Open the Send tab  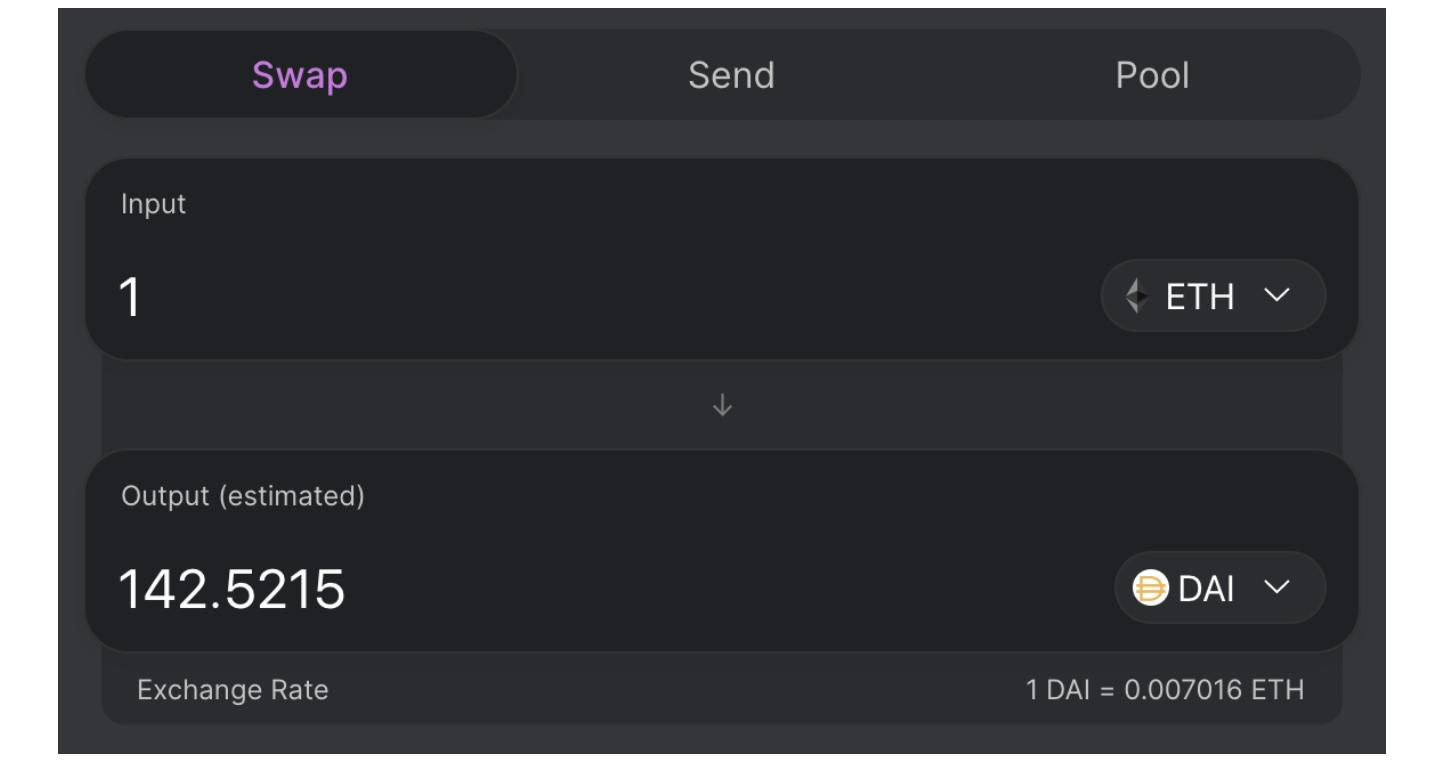click(731, 75)
